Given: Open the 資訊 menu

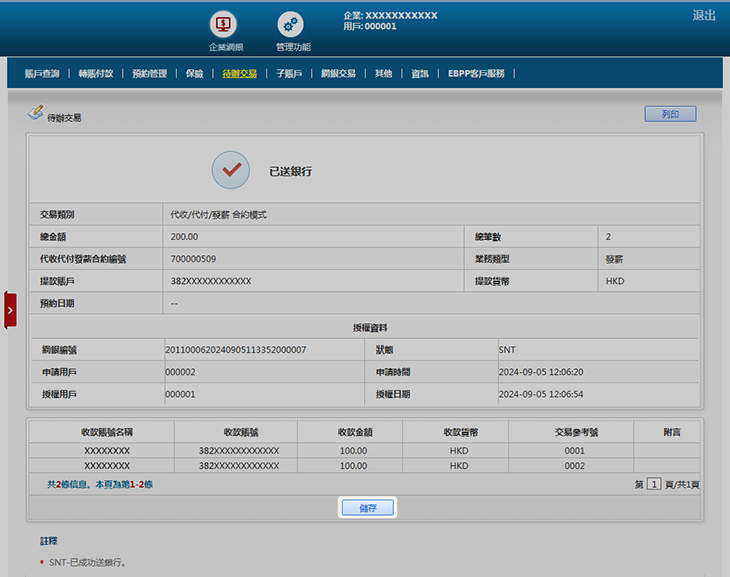Looking at the screenshot, I should [419, 73].
